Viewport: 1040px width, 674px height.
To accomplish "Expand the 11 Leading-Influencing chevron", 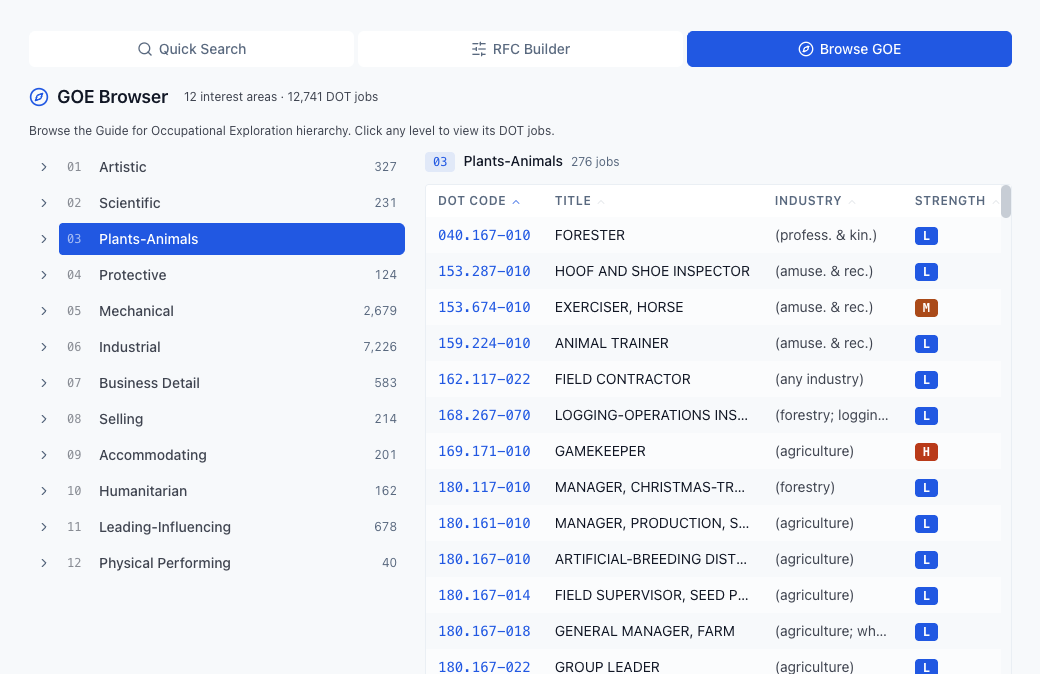I will (44, 527).
